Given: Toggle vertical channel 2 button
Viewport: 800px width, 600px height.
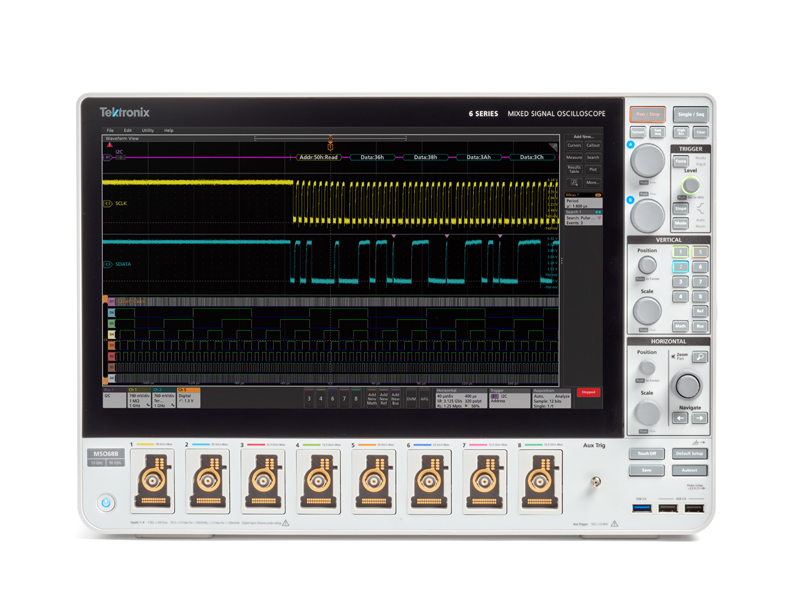Looking at the screenshot, I should 680,268.
